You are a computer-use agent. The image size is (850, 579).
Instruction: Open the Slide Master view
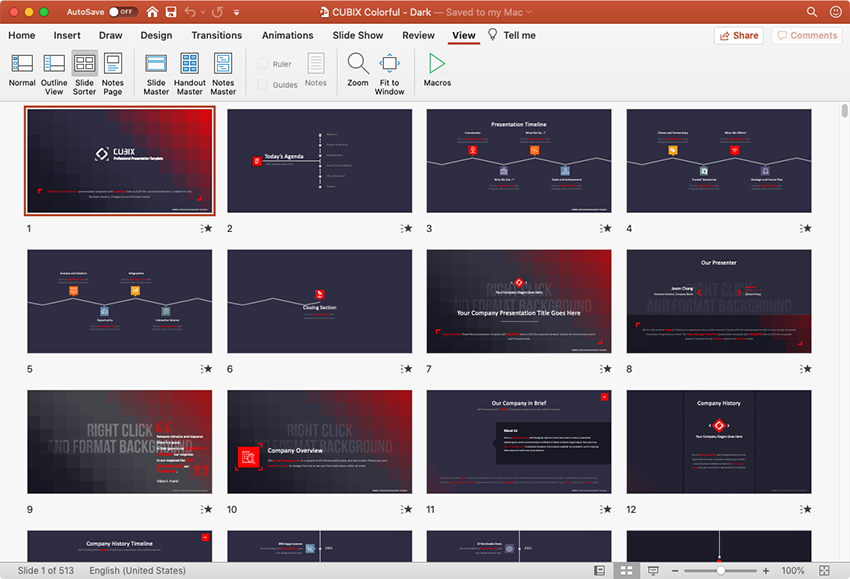156,72
